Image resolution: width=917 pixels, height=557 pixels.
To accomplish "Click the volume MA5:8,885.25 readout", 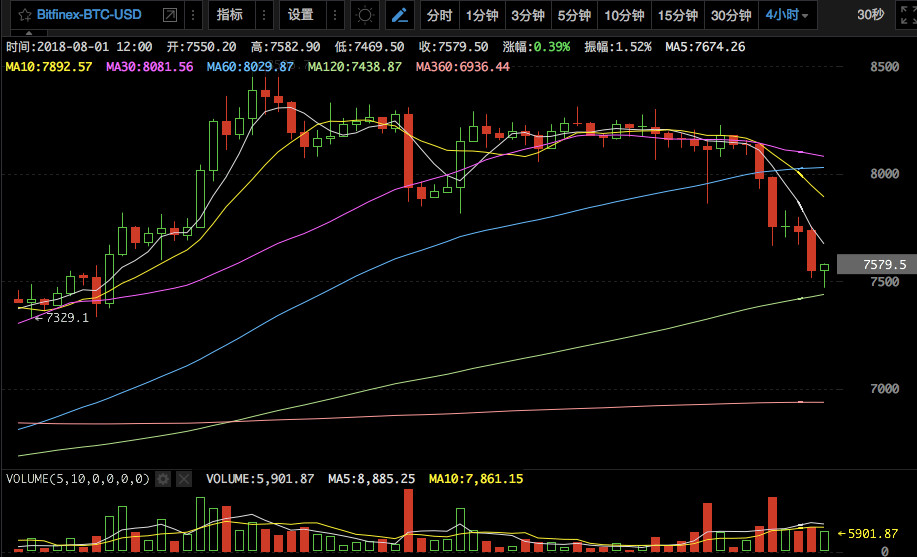I will coord(371,479).
